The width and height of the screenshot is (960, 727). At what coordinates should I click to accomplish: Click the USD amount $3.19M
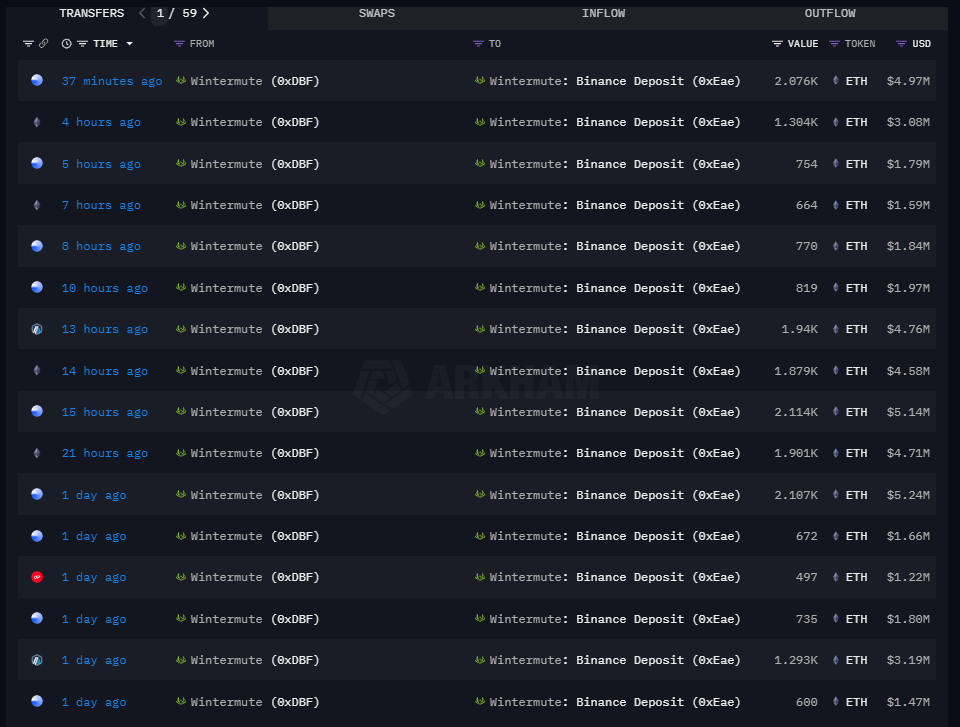point(908,660)
